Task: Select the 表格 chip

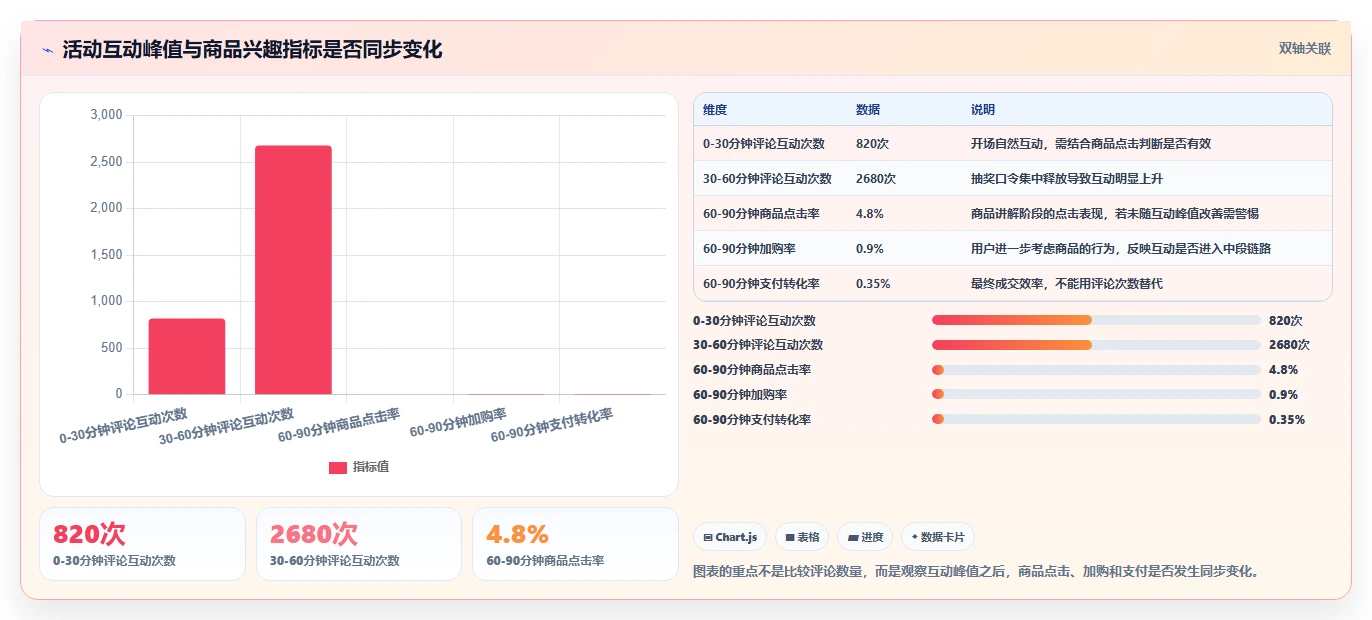Action: point(801,537)
